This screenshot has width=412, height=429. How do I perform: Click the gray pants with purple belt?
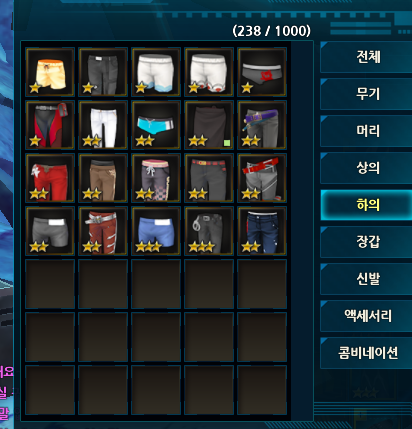pyautogui.click(x=262, y=125)
